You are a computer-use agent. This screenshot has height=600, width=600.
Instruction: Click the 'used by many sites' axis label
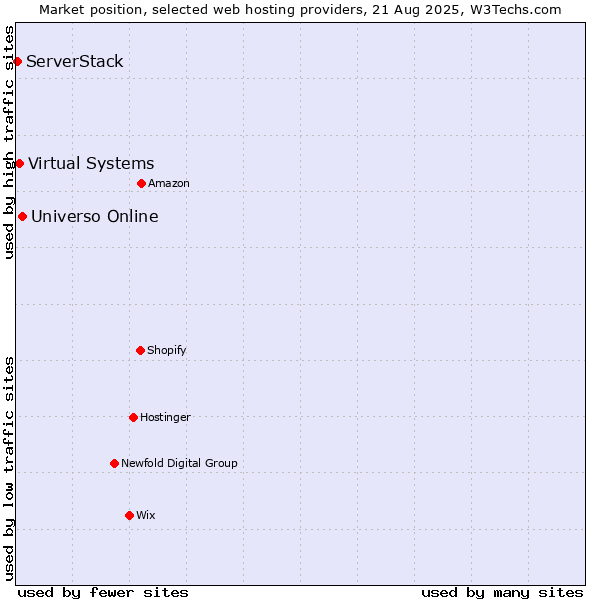pyautogui.click(x=502, y=593)
